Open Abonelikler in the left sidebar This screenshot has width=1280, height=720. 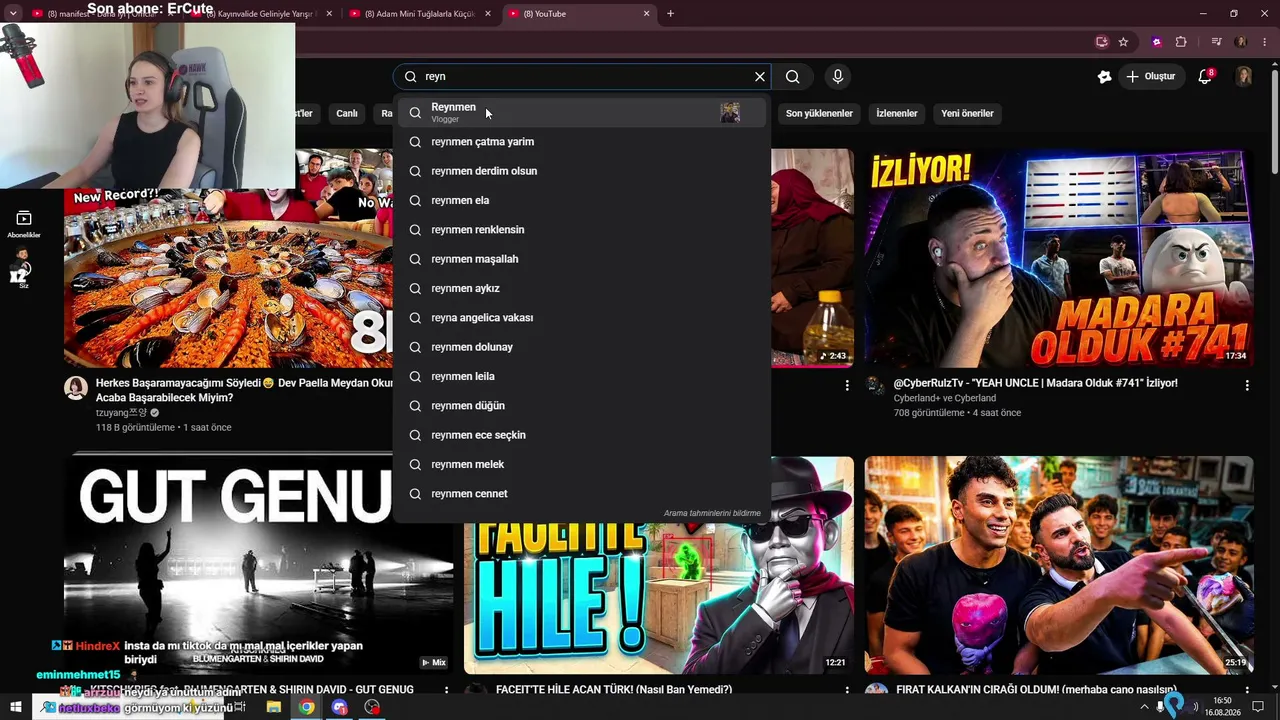(24, 224)
